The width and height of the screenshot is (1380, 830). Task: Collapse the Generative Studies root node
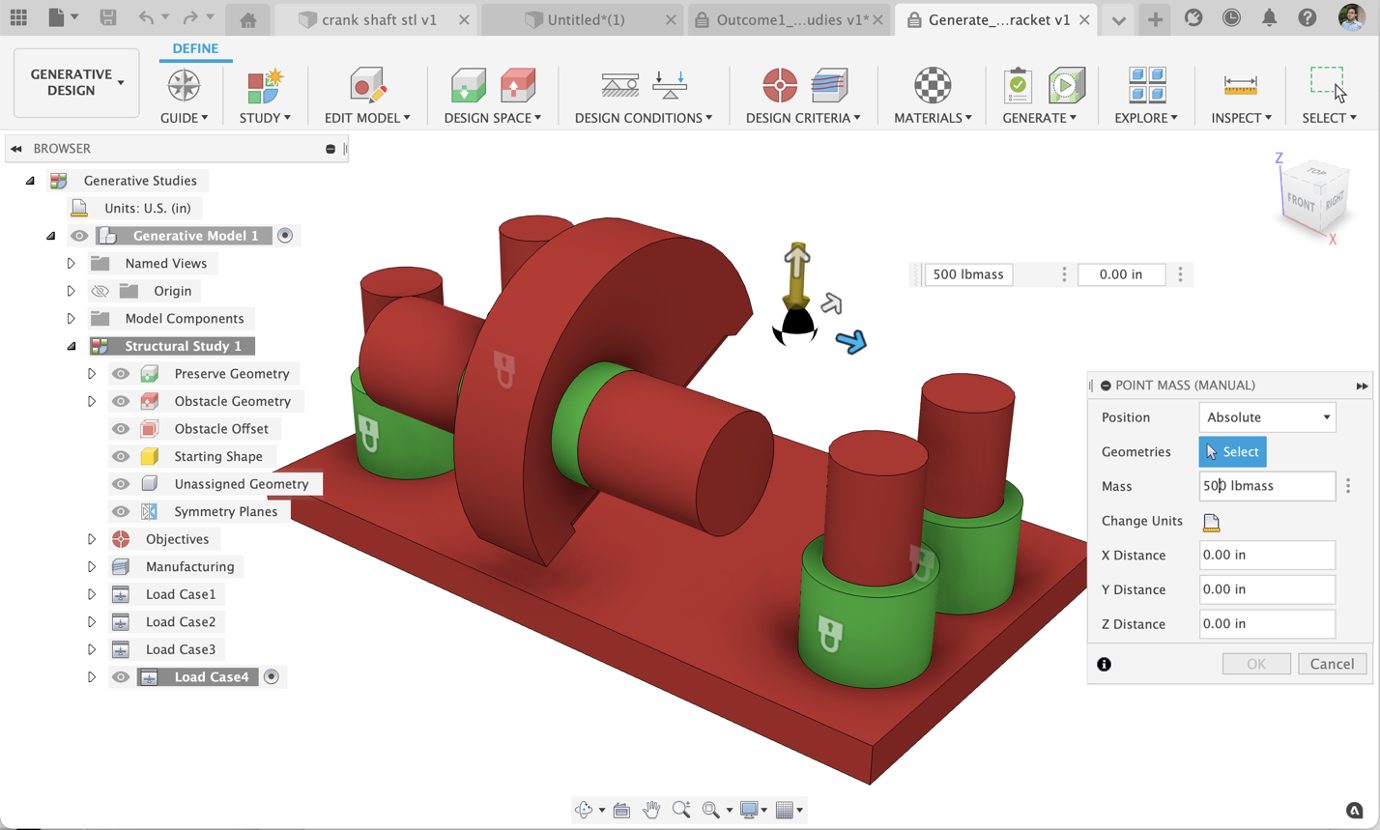[x=30, y=181]
